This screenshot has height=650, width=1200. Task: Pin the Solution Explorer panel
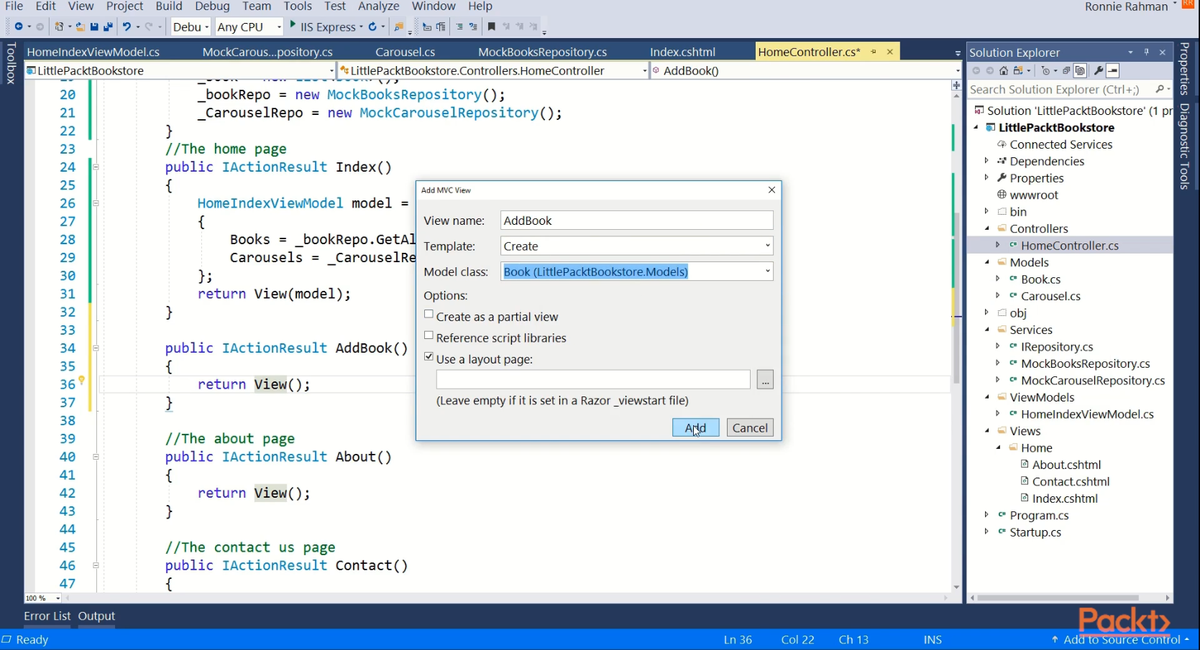(1146, 52)
